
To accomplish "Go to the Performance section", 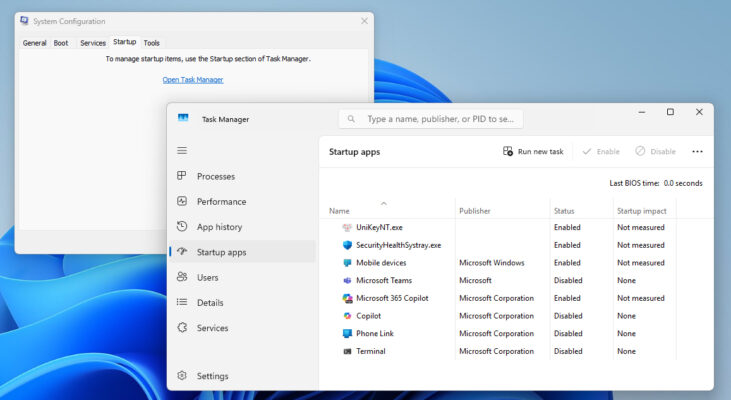I will click(x=220, y=201).
